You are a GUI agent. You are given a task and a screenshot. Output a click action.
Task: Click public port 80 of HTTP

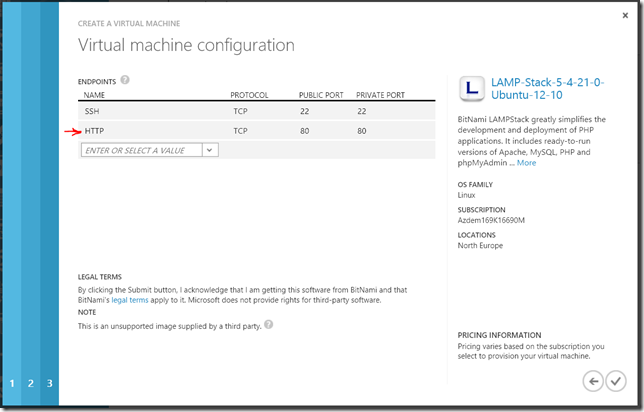tap(304, 131)
